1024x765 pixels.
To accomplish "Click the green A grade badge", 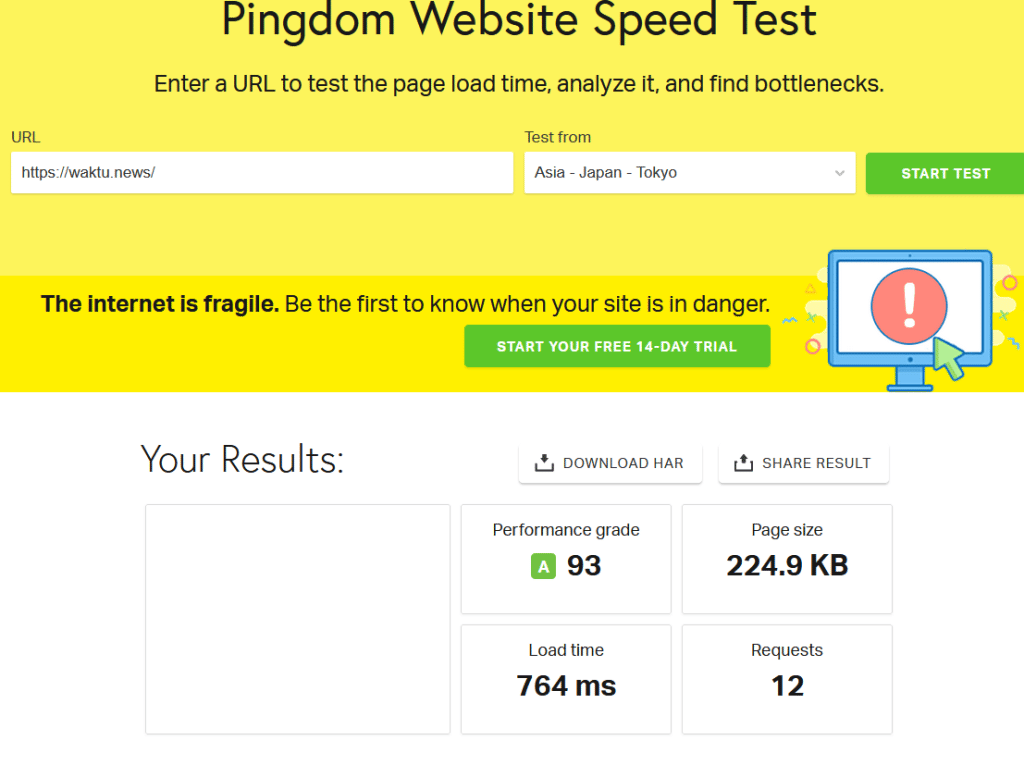I will coord(543,566).
